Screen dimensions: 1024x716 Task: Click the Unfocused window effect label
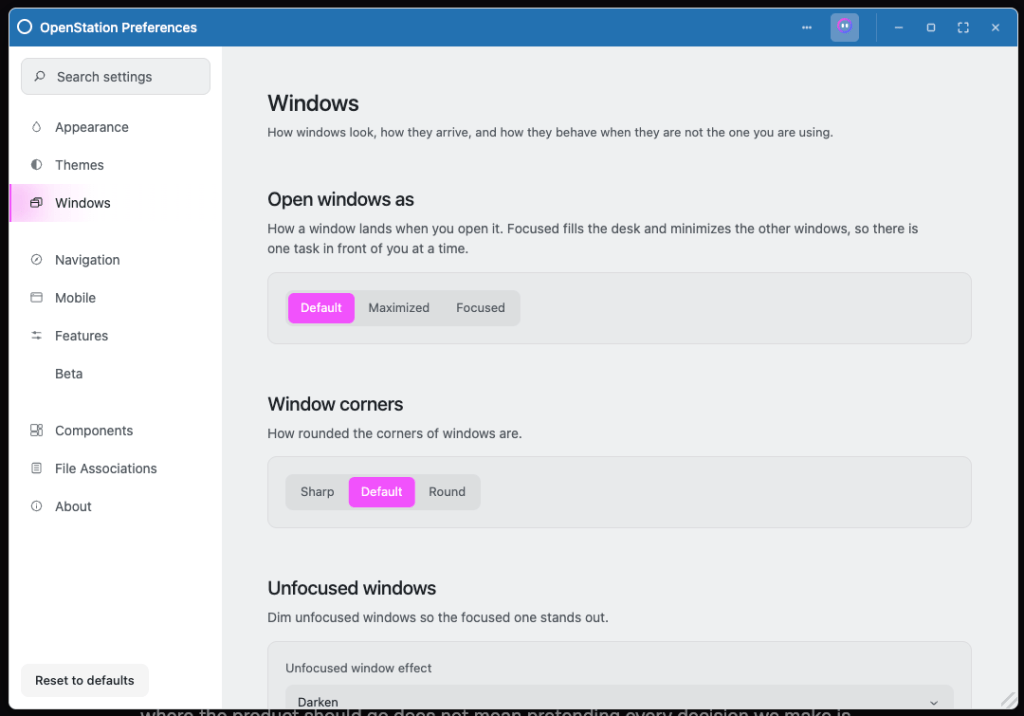coord(359,668)
